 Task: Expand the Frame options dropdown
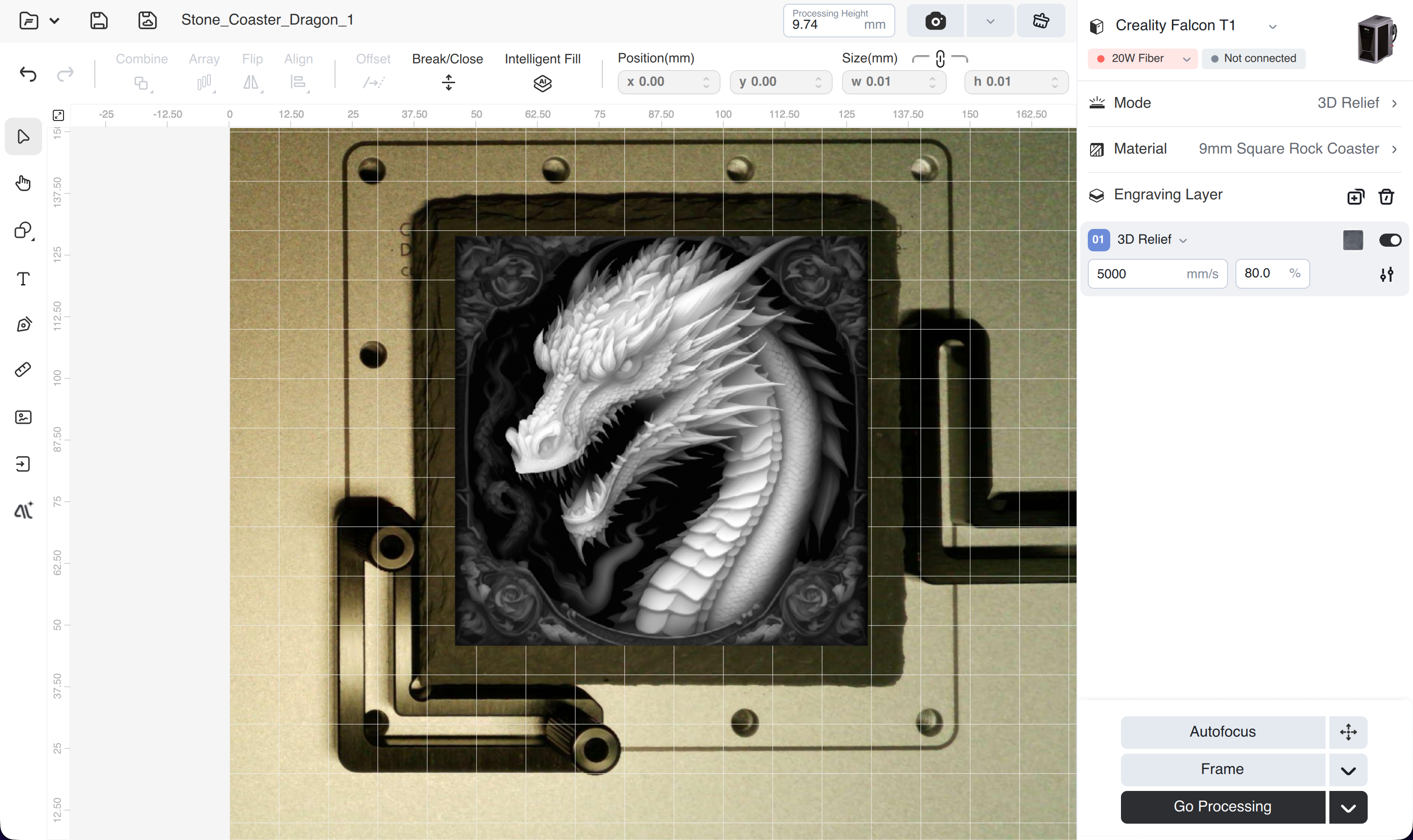pos(1349,770)
